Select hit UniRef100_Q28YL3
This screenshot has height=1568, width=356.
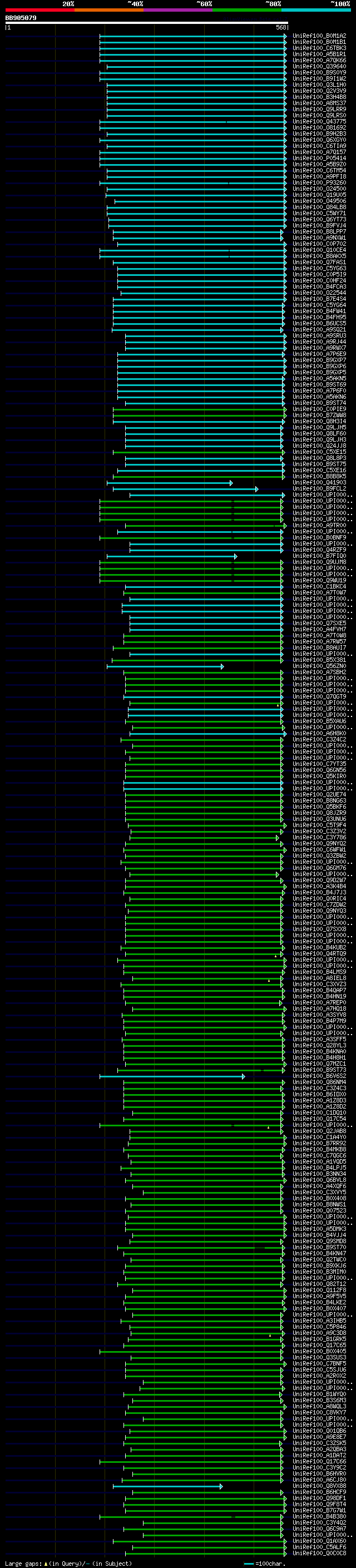click(319, 1046)
